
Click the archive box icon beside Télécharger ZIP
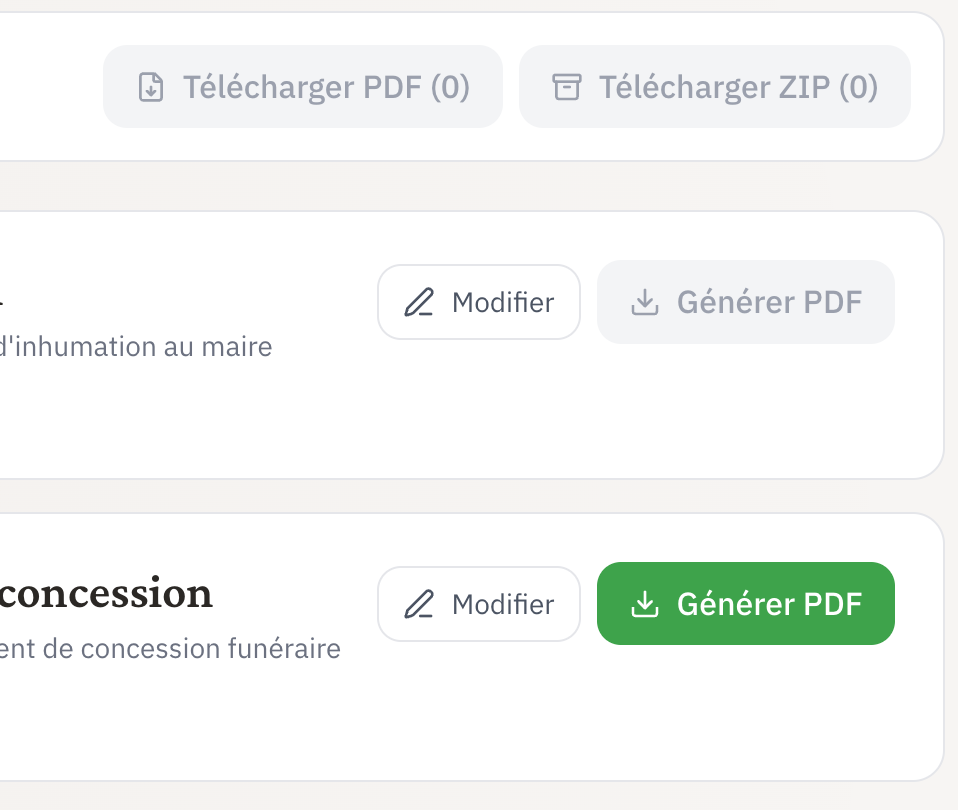(567, 88)
